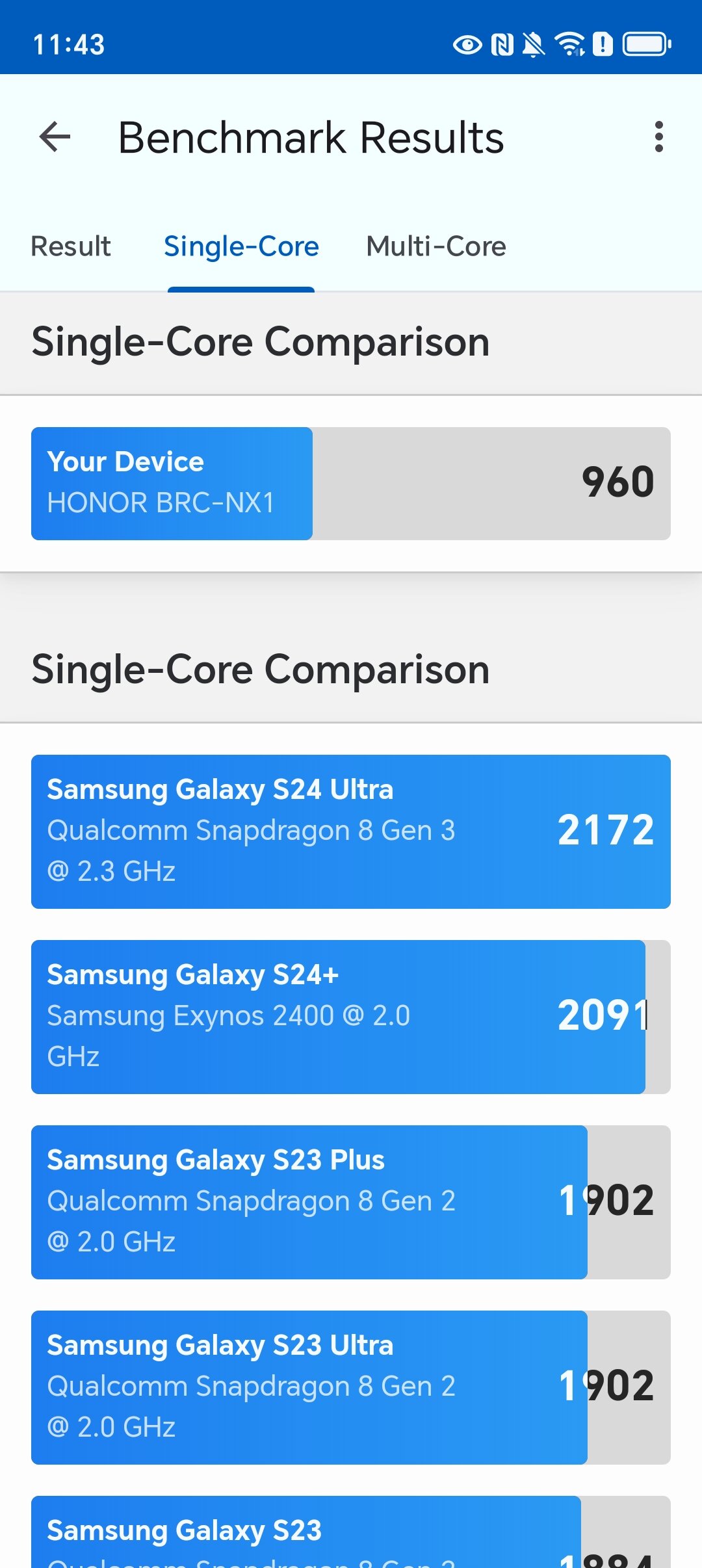702x1568 pixels.
Task: Open the Samsung Galaxy S23 Plus entry
Action: [x=351, y=1202]
